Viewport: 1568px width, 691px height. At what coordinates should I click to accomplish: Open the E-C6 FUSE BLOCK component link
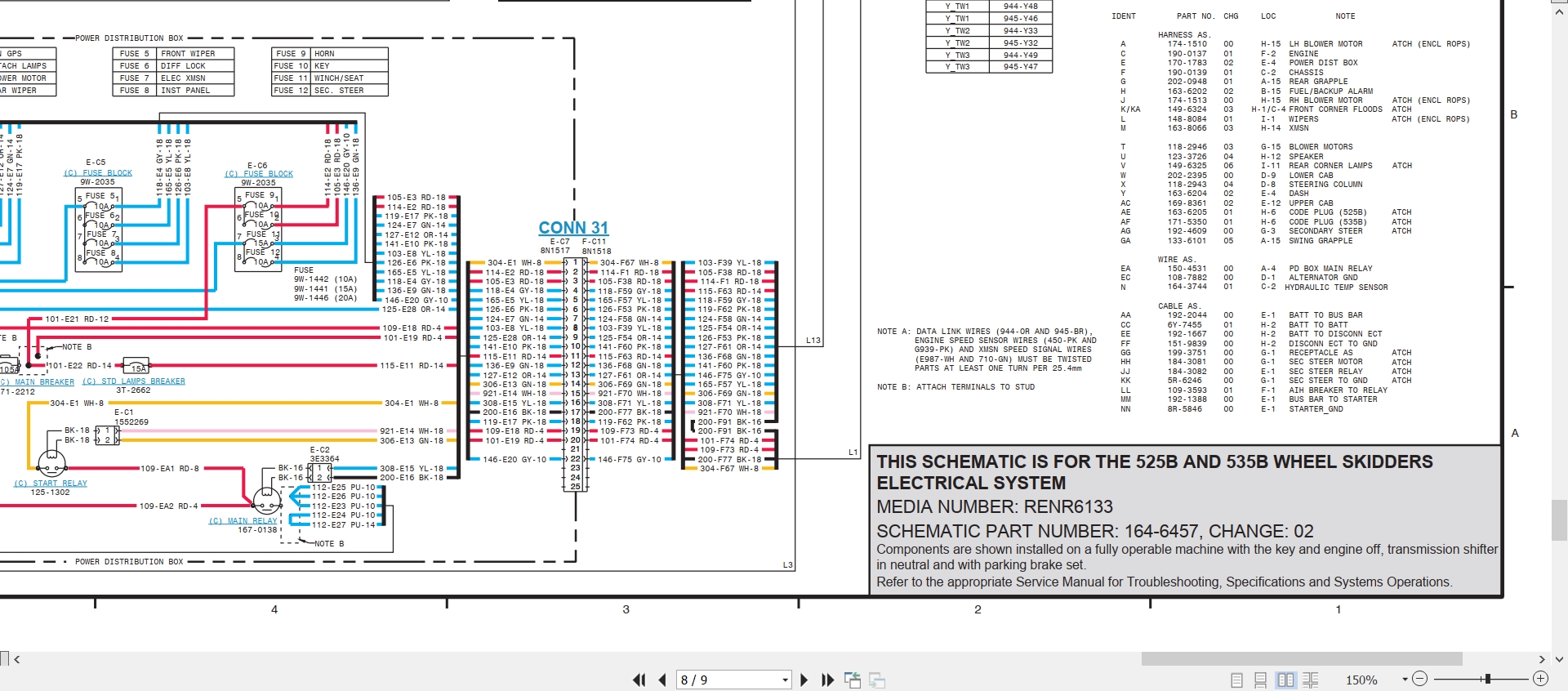click(259, 174)
